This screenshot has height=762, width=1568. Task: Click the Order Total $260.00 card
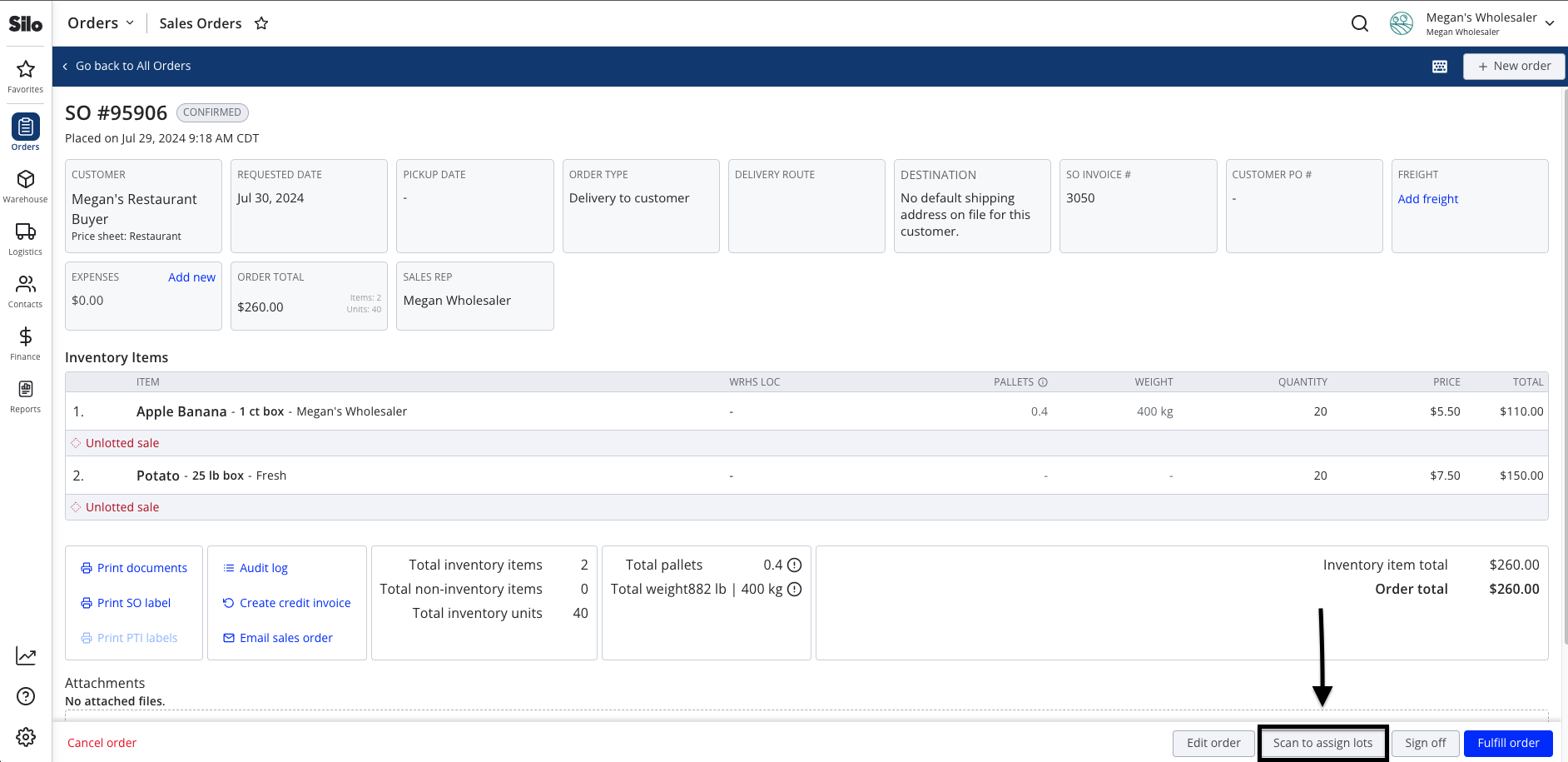click(309, 296)
